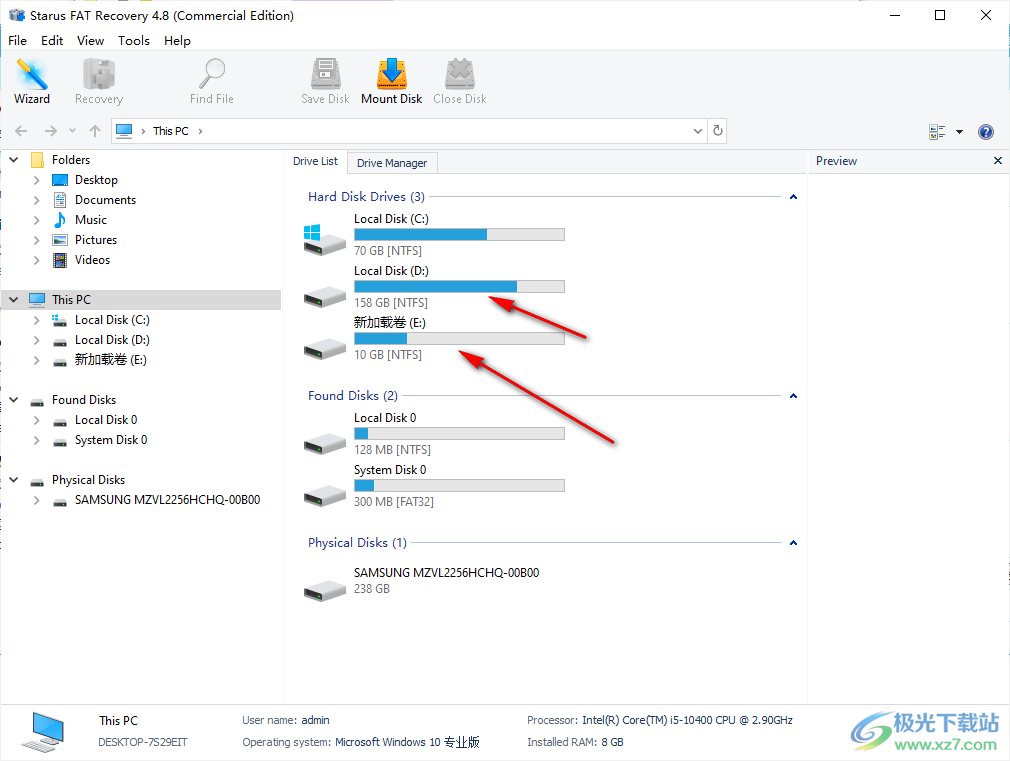Switch to the Drive Manager tab
Screen dimensions: 1010x761
(392, 163)
